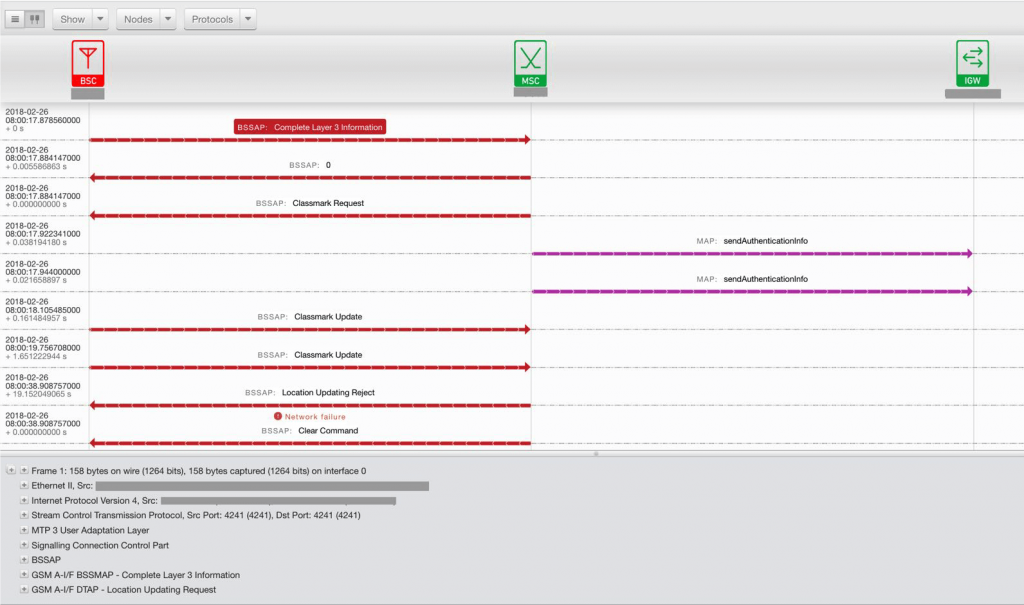Expand the Stream Control Transmission Protocol entry
The height and width of the screenshot is (605, 1024).
click(24, 515)
